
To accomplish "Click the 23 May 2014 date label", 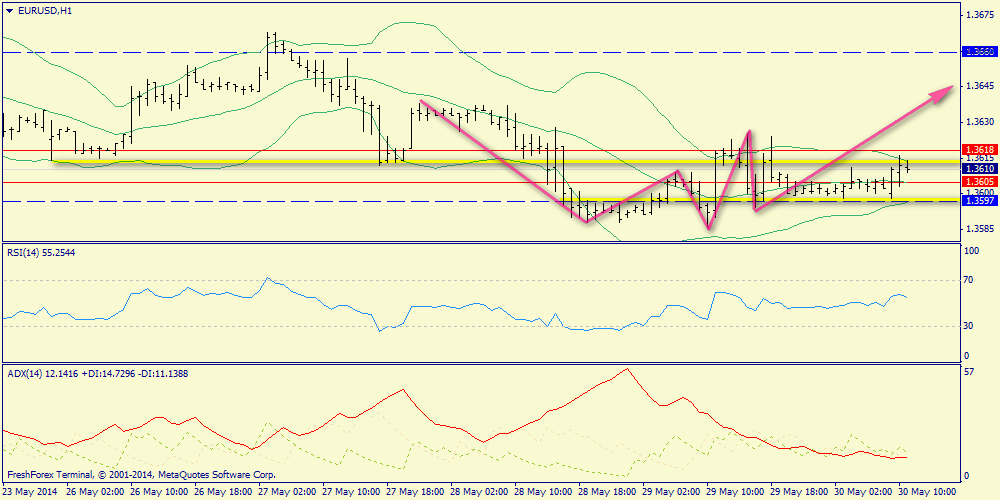I will click(x=28, y=492).
